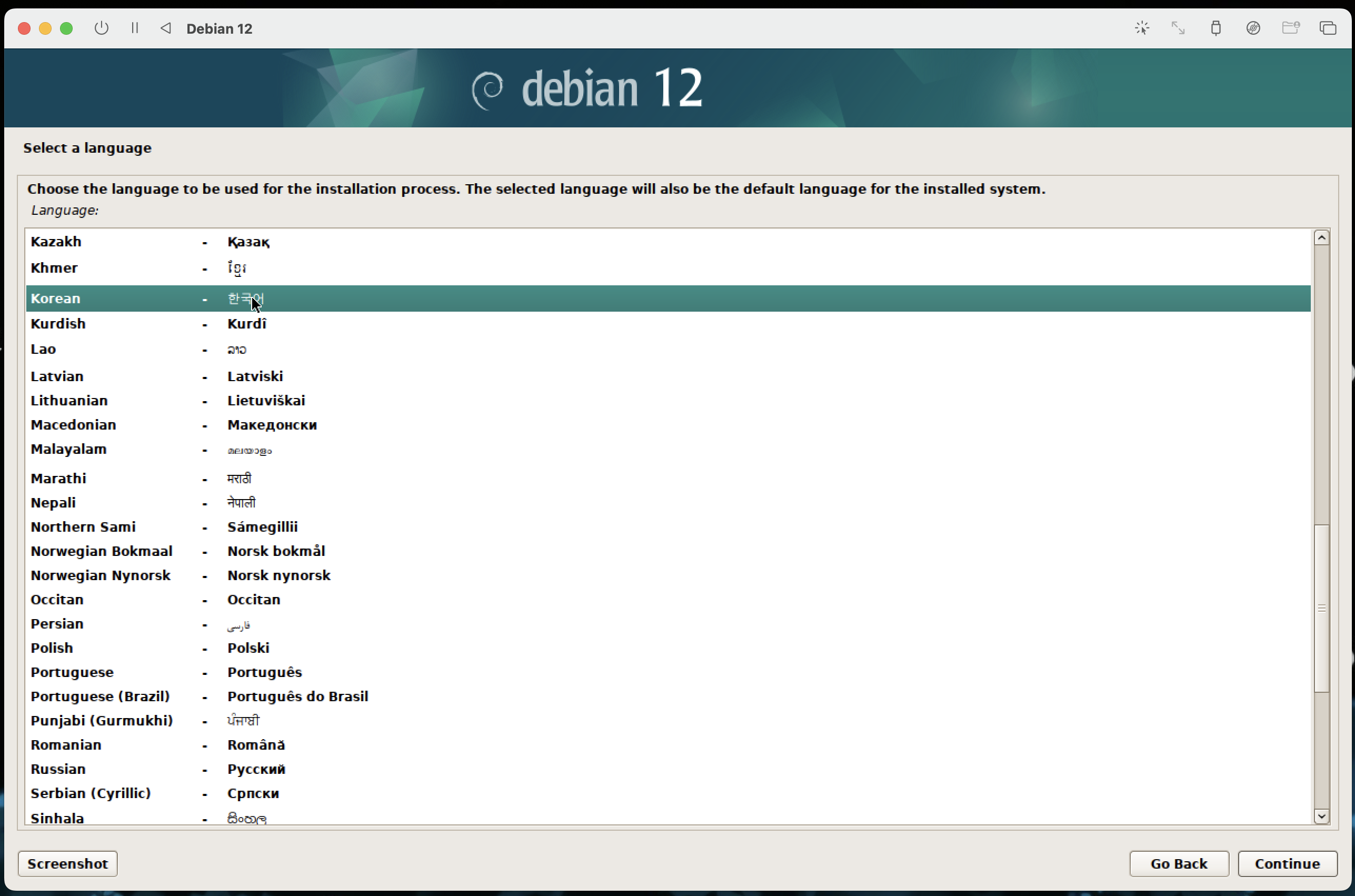Open the USB devices icon
The height and width of the screenshot is (896, 1355).
[x=1215, y=28]
